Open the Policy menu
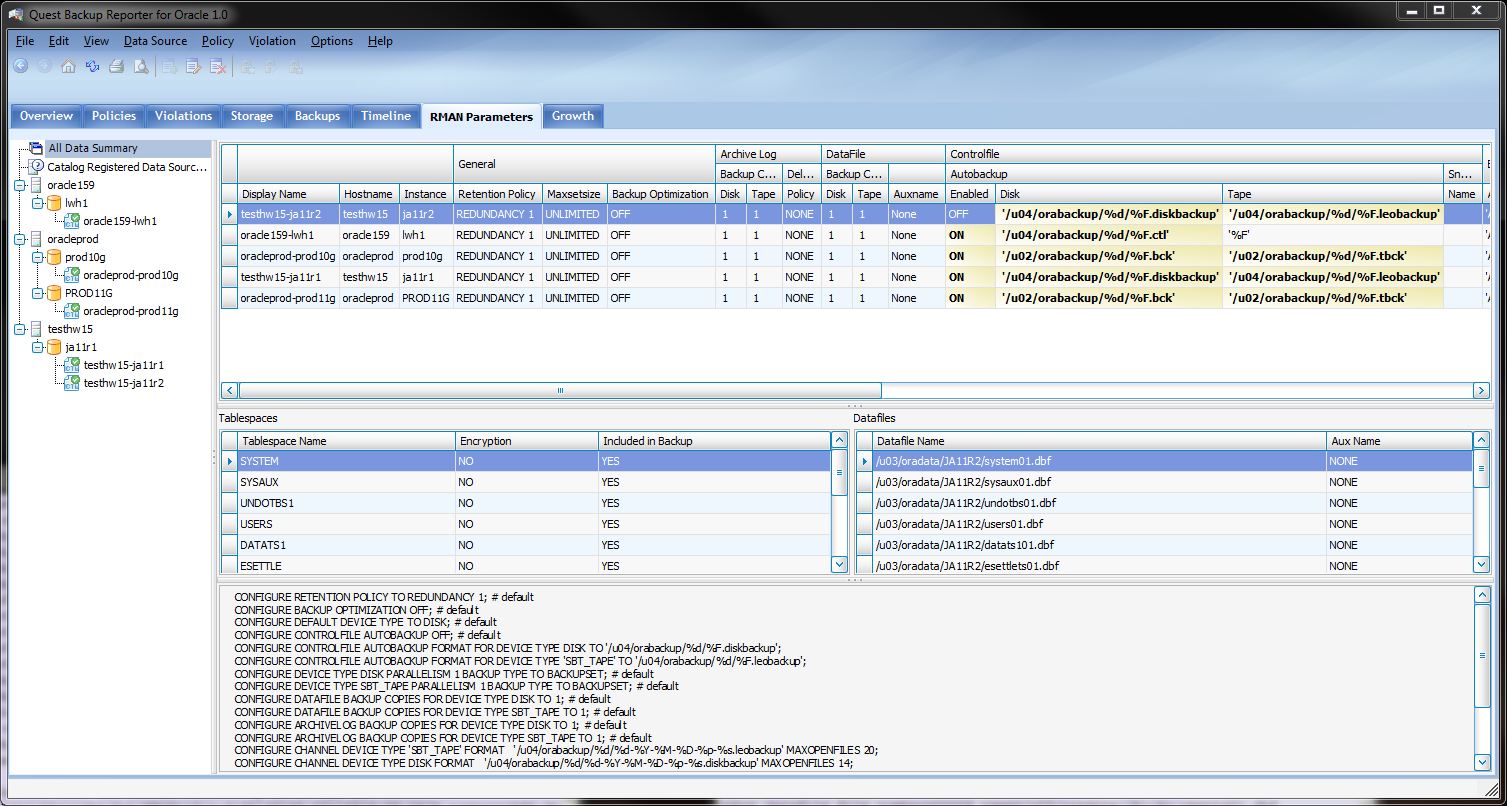 coord(217,41)
